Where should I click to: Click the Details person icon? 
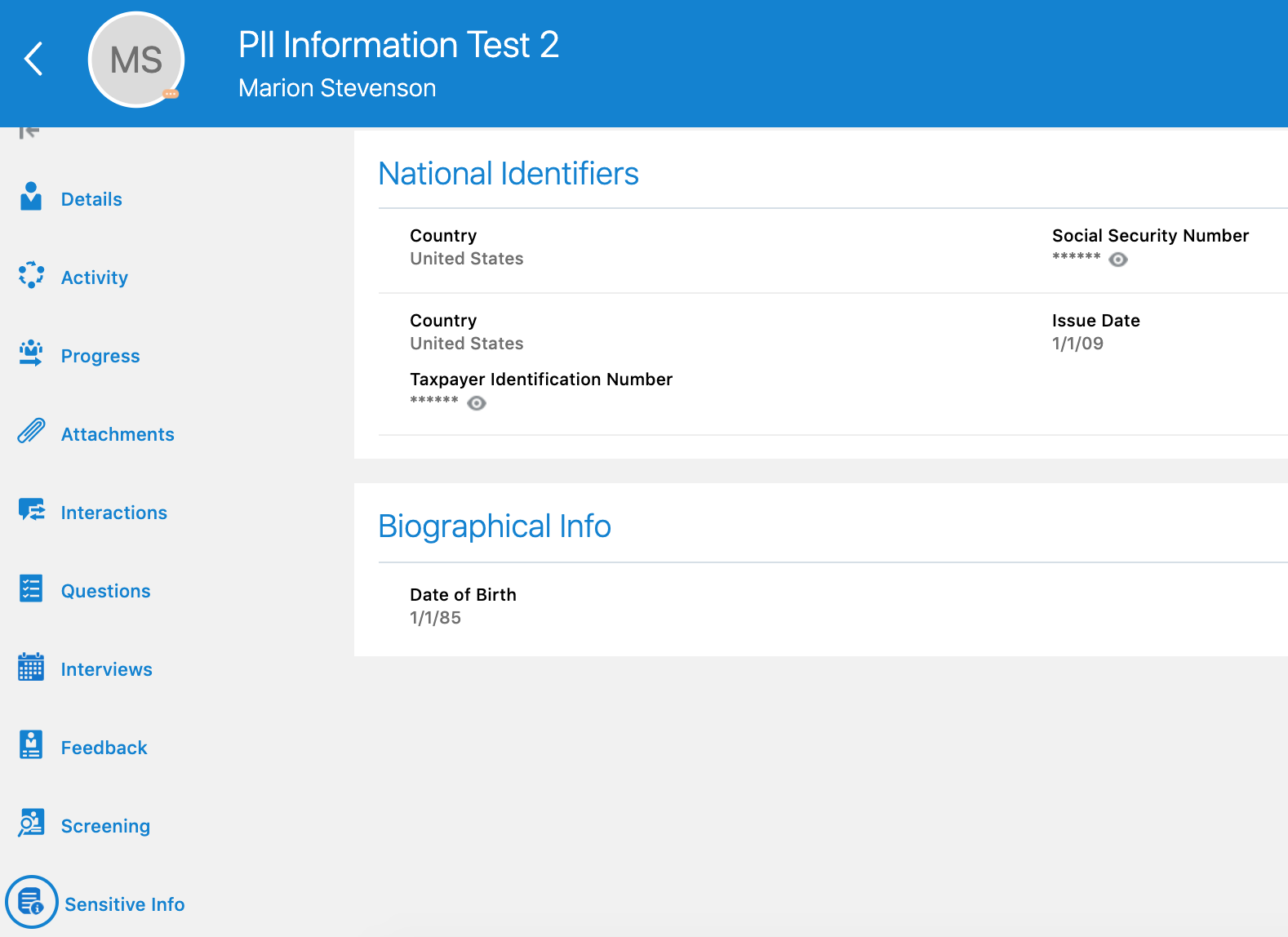(31, 197)
